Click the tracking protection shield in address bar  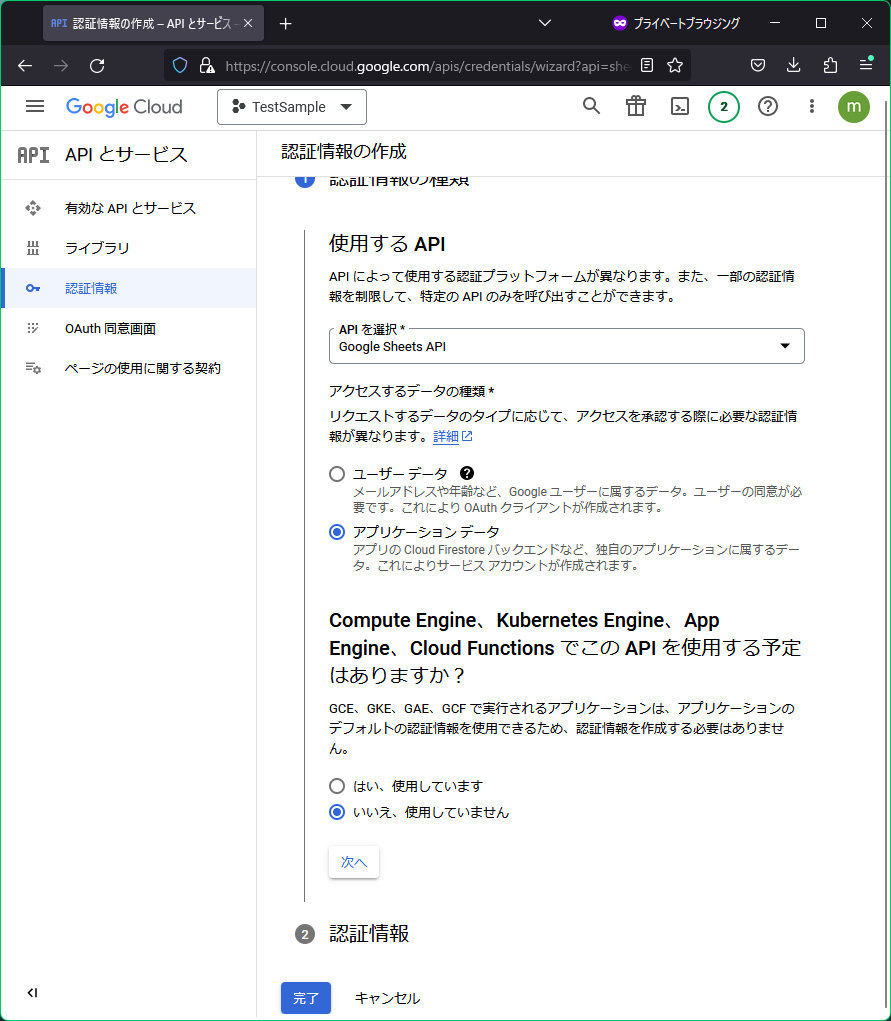pos(180,66)
